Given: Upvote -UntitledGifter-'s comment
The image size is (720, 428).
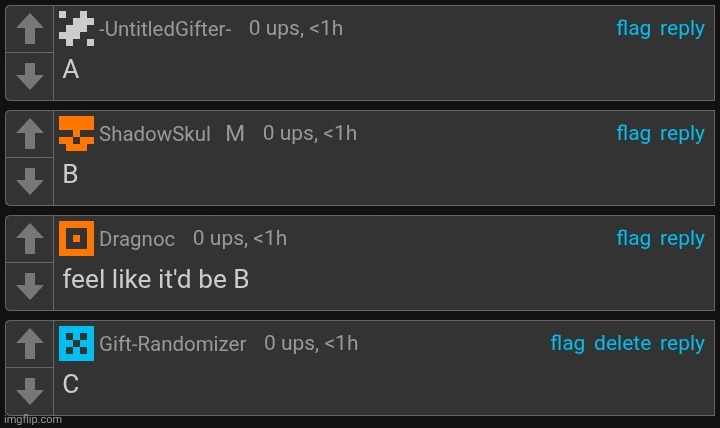Looking at the screenshot, I should click(x=30, y=30).
